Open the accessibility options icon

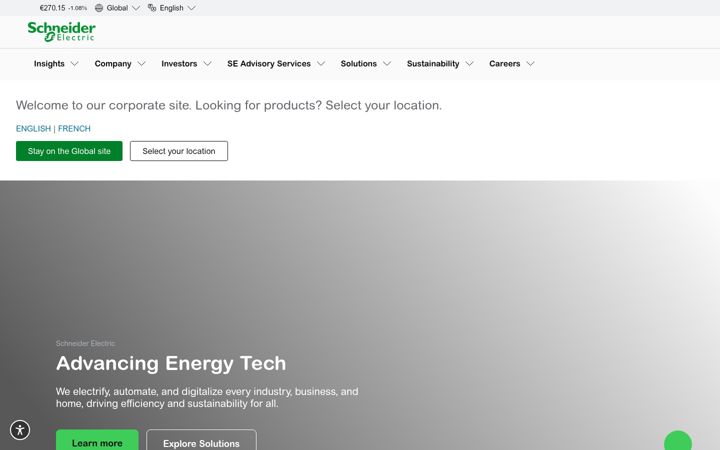pyautogui.click(x=20, y=430)
